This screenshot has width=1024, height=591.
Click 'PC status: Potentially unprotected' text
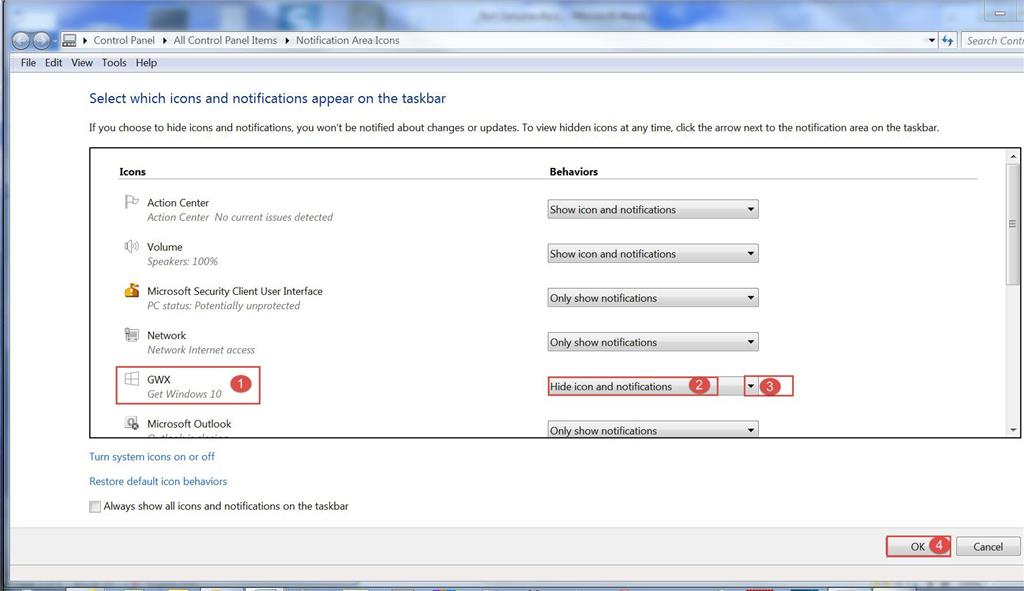(223, 306)
